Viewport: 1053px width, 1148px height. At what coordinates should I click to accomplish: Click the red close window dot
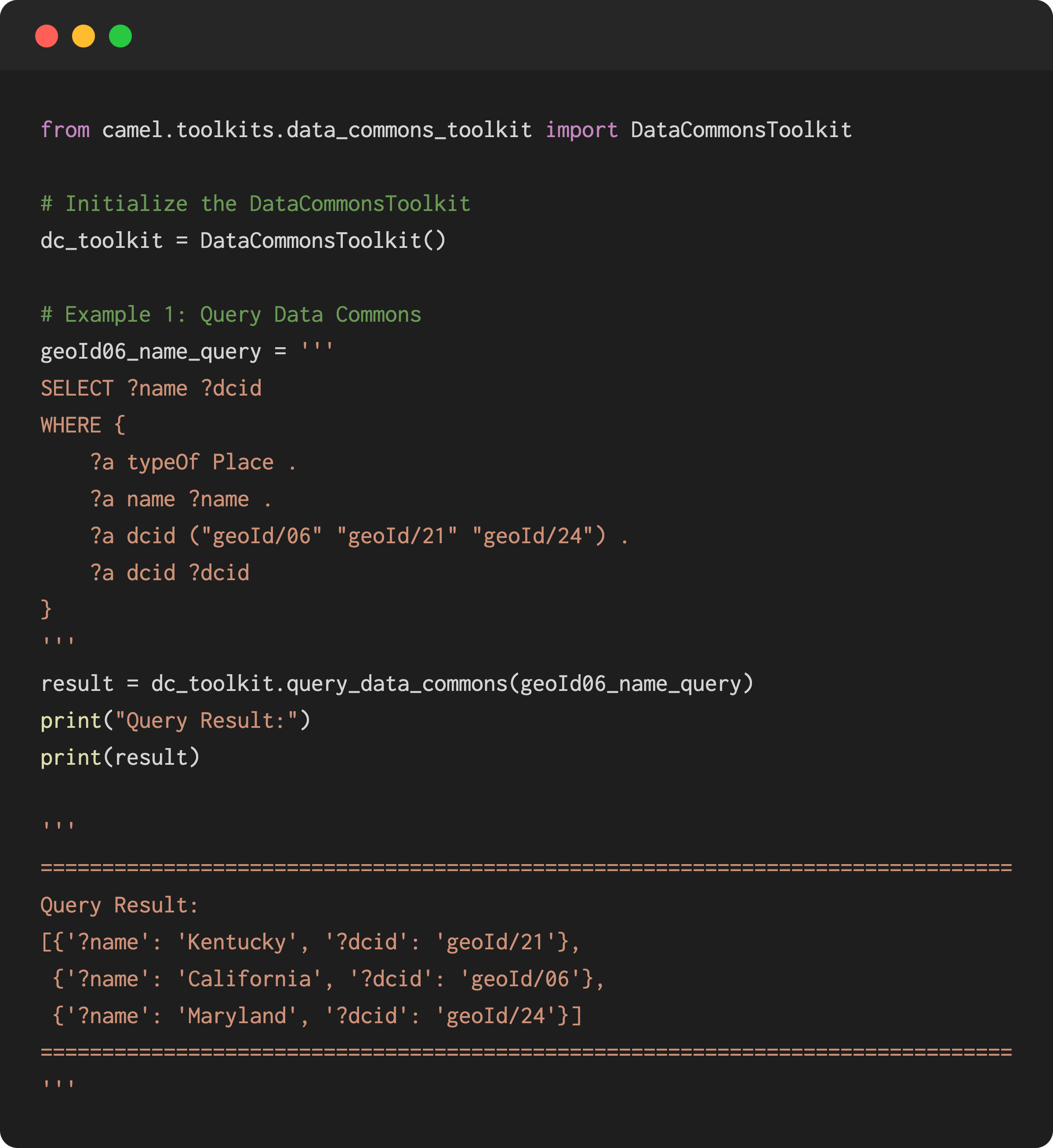pos(47,36)
